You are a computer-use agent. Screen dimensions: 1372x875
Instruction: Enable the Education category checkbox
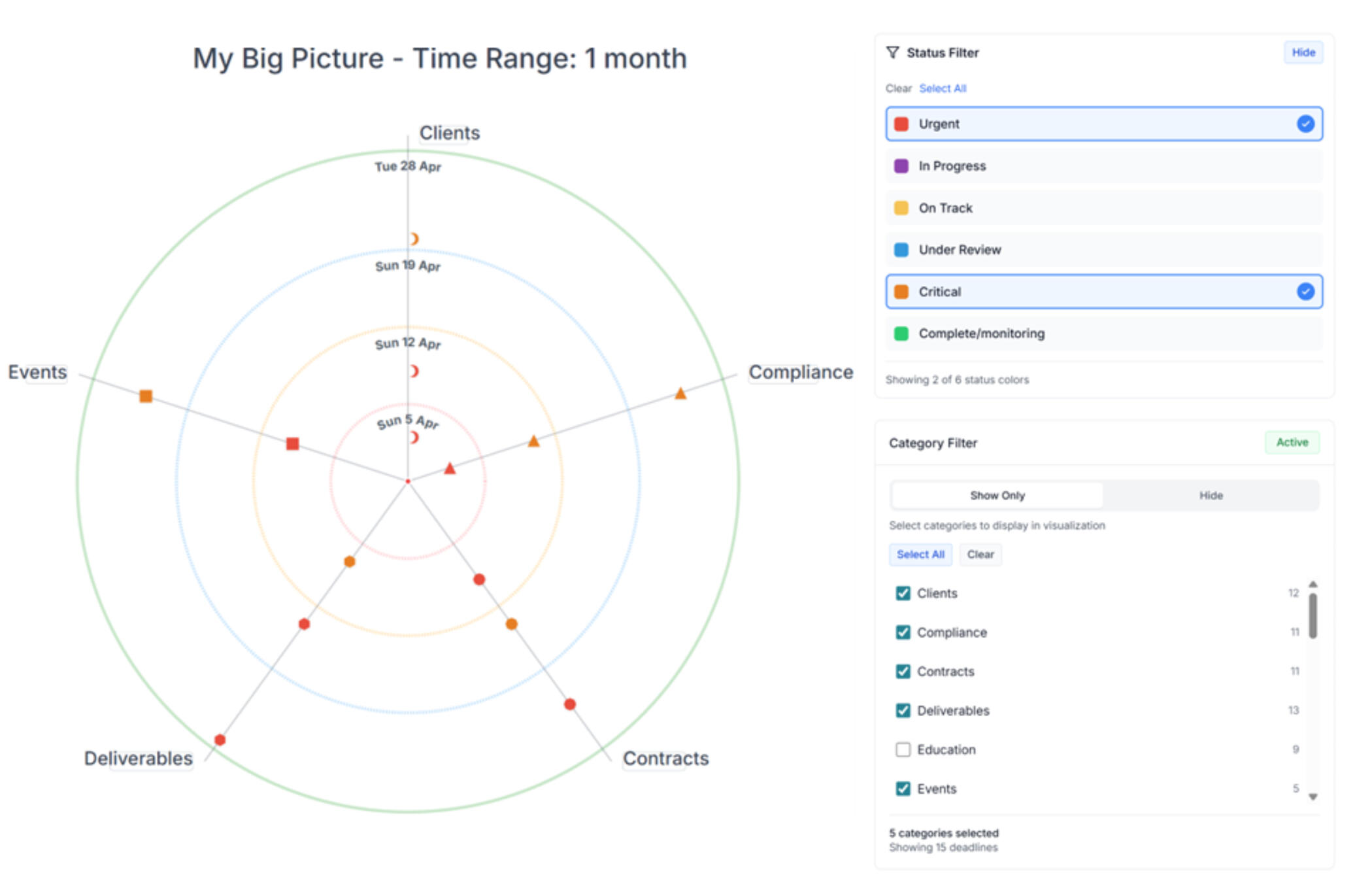(x=903, y=749)
